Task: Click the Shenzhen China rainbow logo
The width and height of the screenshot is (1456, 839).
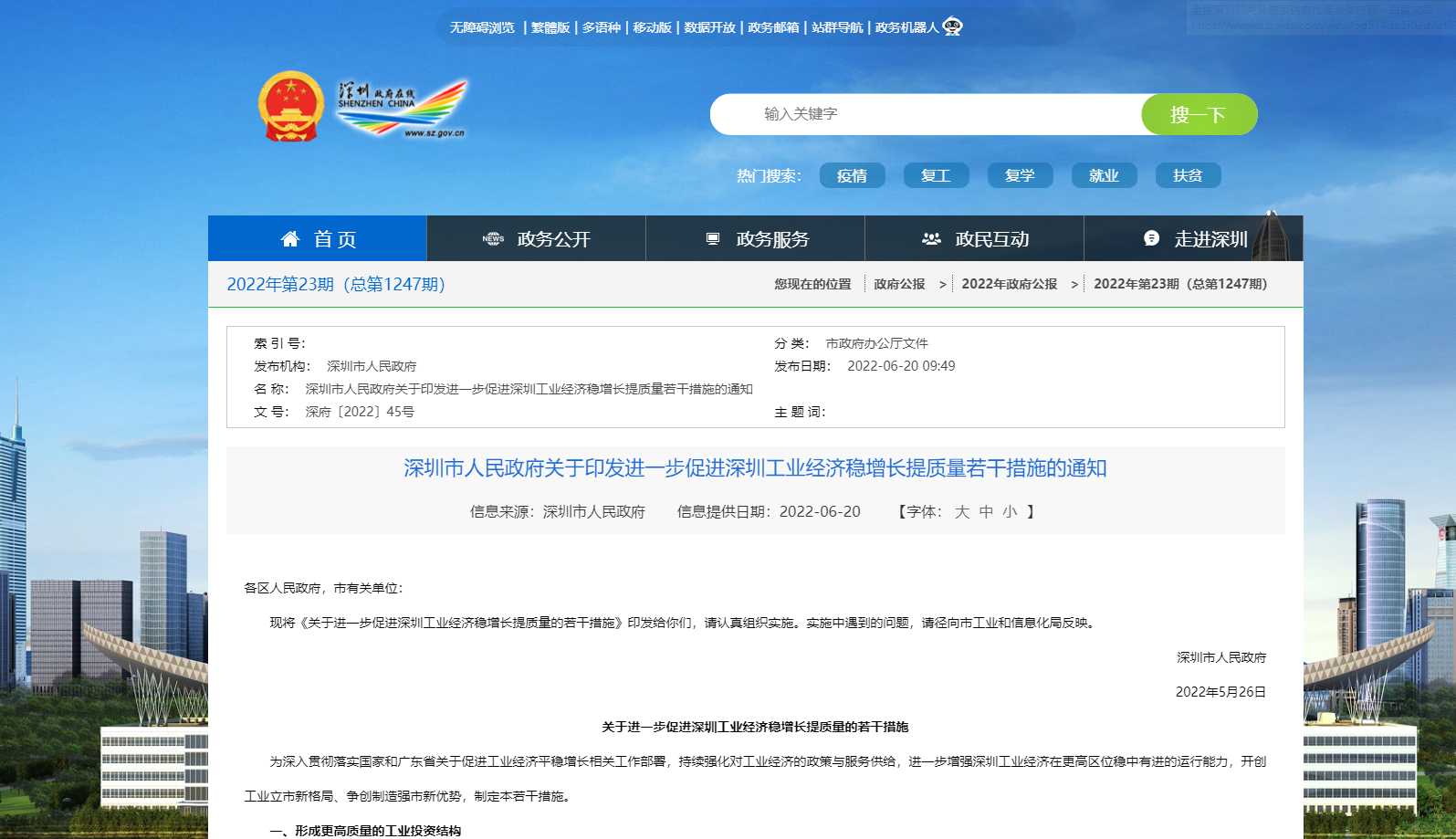Action: tap(403, 109)
